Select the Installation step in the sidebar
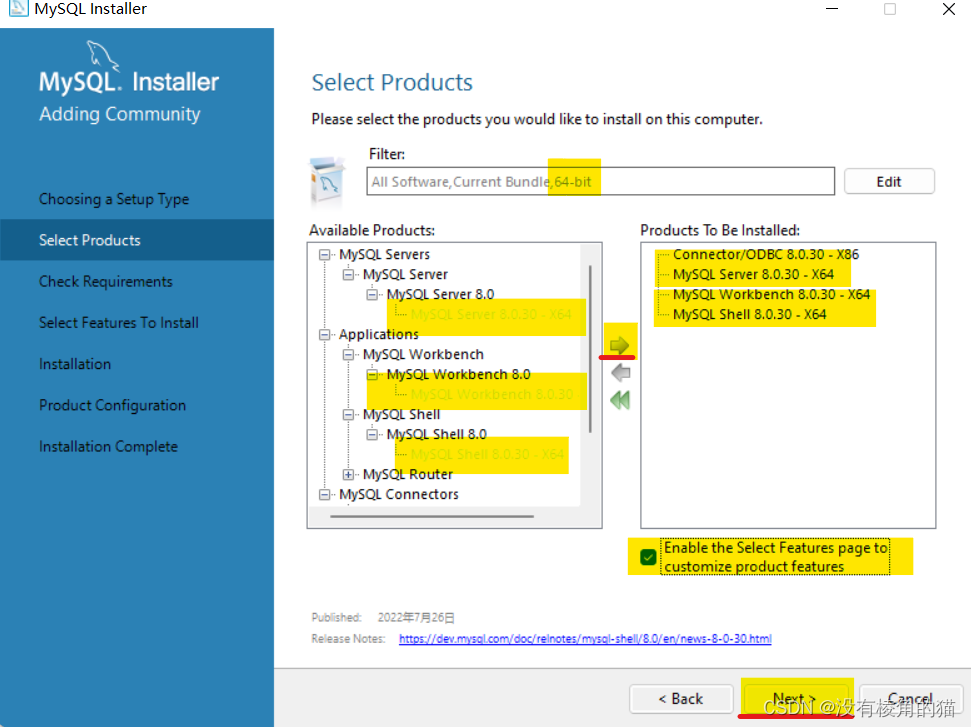Screen dimensions: 971x727 77,363
